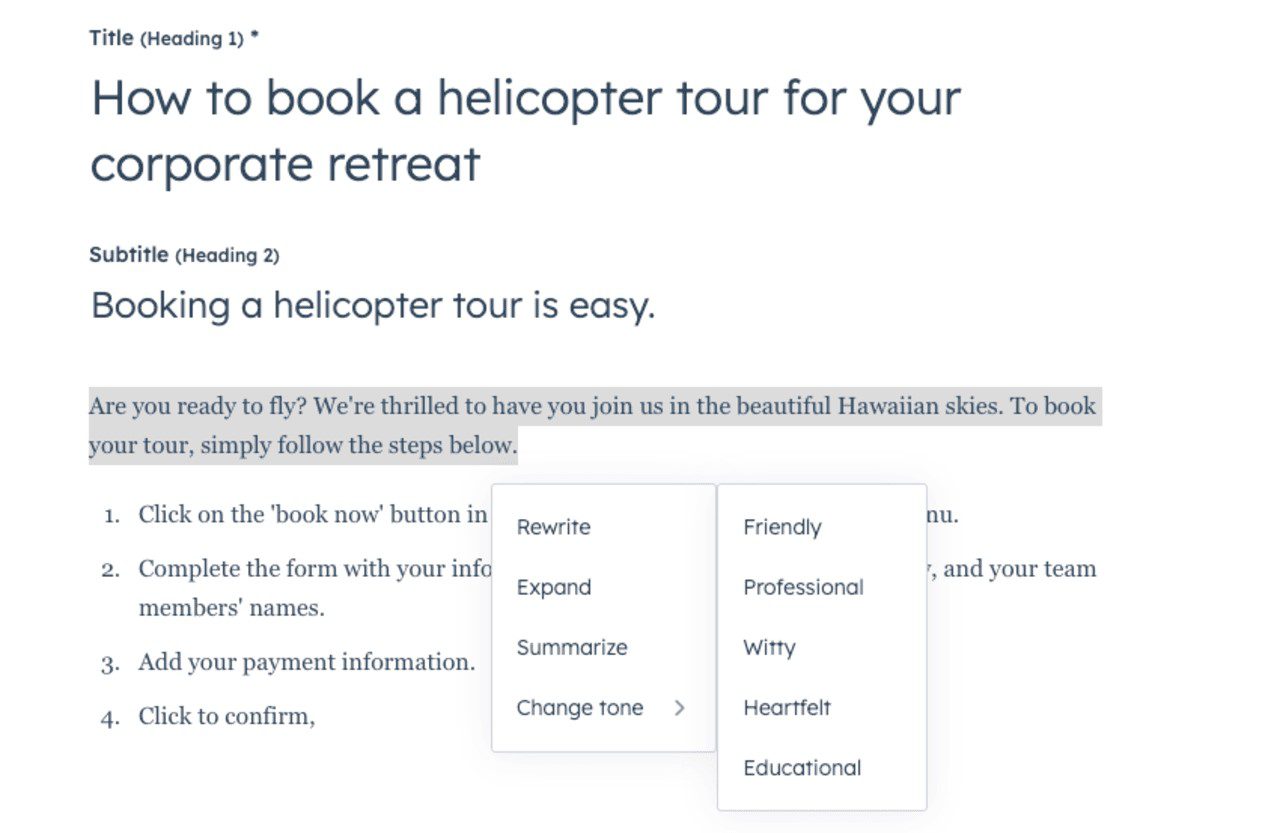Screen dimensions: 1280x833
Task: Click the subtitle about easy booking
Action: coord(371,305)
